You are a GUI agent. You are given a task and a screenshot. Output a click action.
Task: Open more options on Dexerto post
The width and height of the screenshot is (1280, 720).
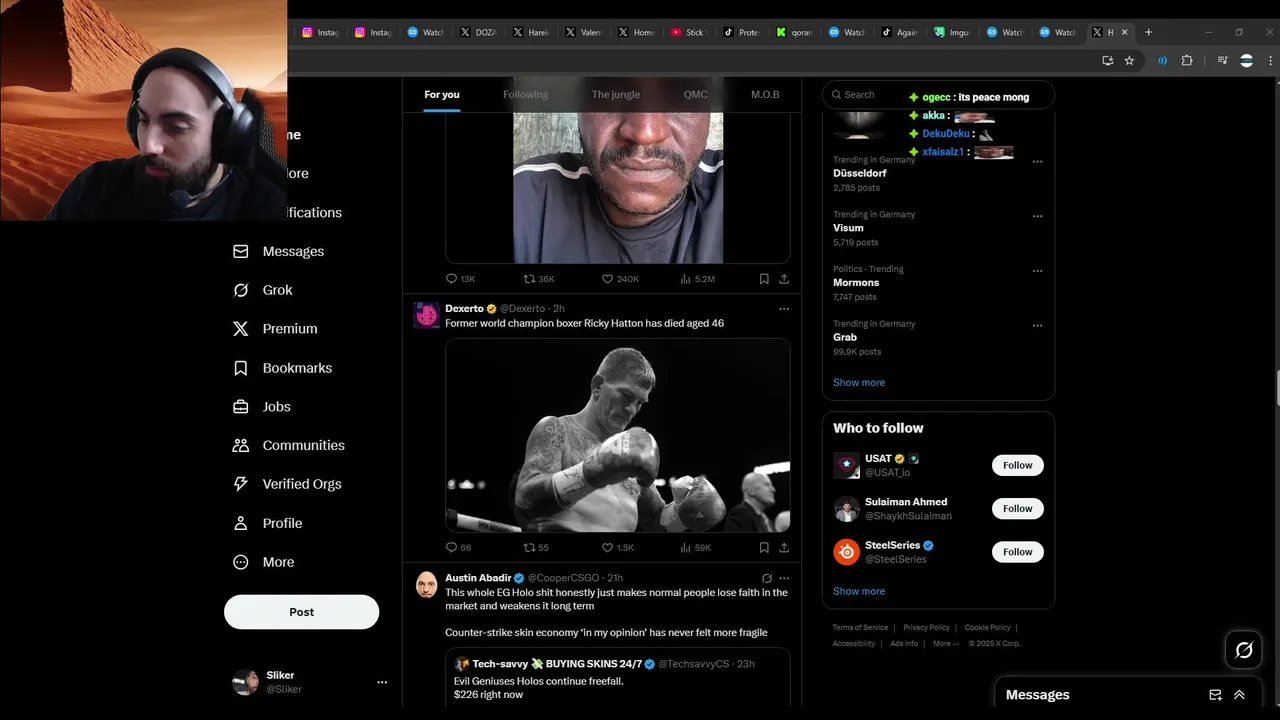(x=784, y=309)
